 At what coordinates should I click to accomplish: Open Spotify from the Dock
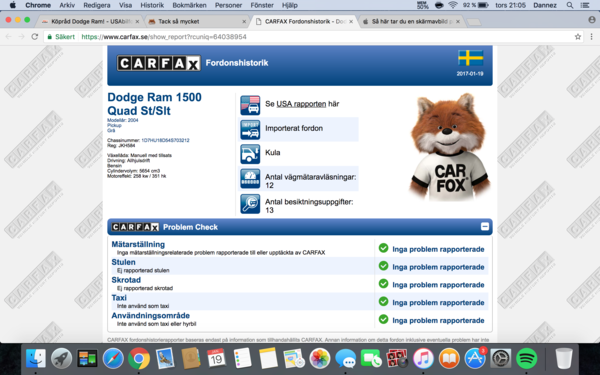point(527,359)
